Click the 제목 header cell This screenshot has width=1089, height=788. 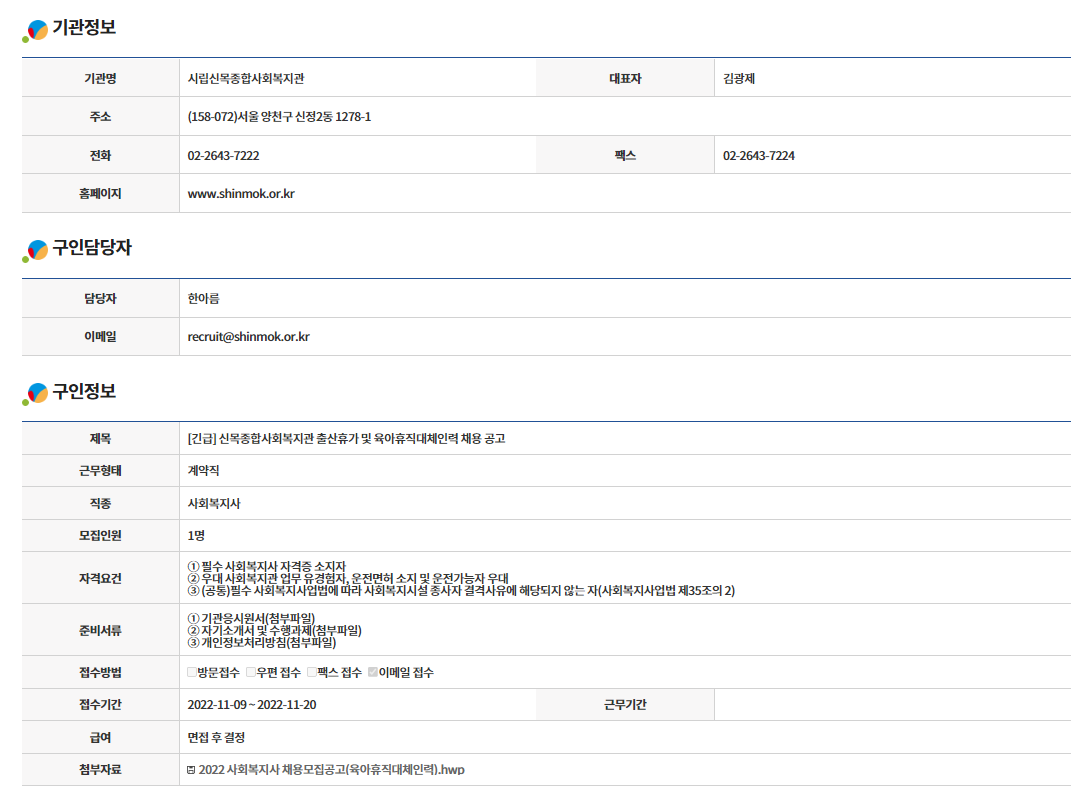click(101, 439)
